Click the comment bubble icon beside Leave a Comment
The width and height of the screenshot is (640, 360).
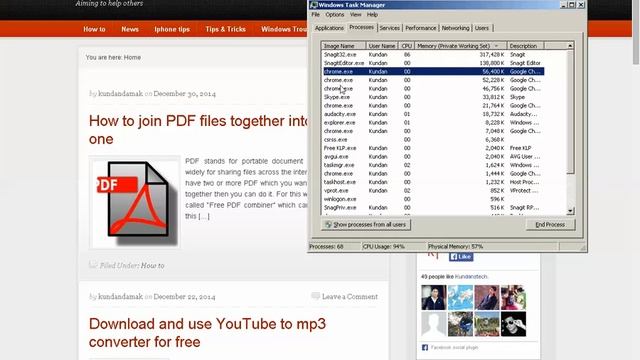[x=315, y=296]
